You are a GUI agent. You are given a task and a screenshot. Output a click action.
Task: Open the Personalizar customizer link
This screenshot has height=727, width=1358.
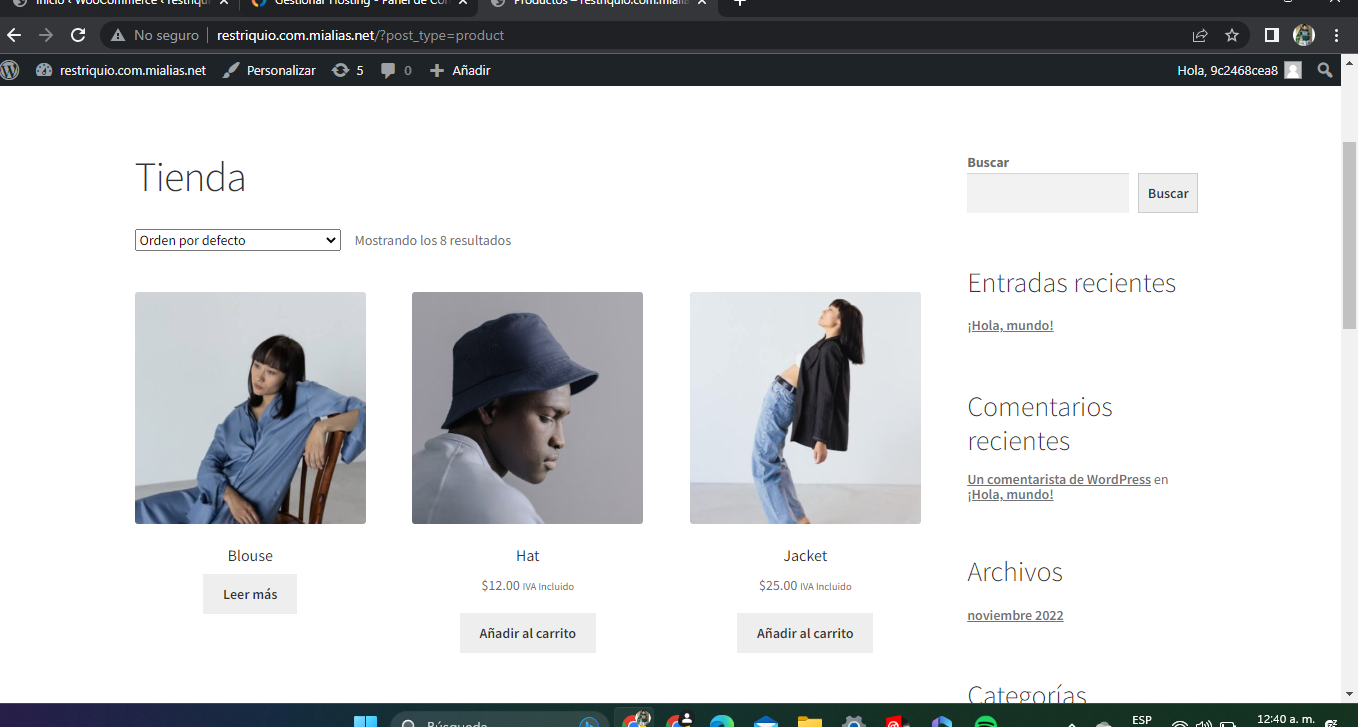(x=269, y=70)
